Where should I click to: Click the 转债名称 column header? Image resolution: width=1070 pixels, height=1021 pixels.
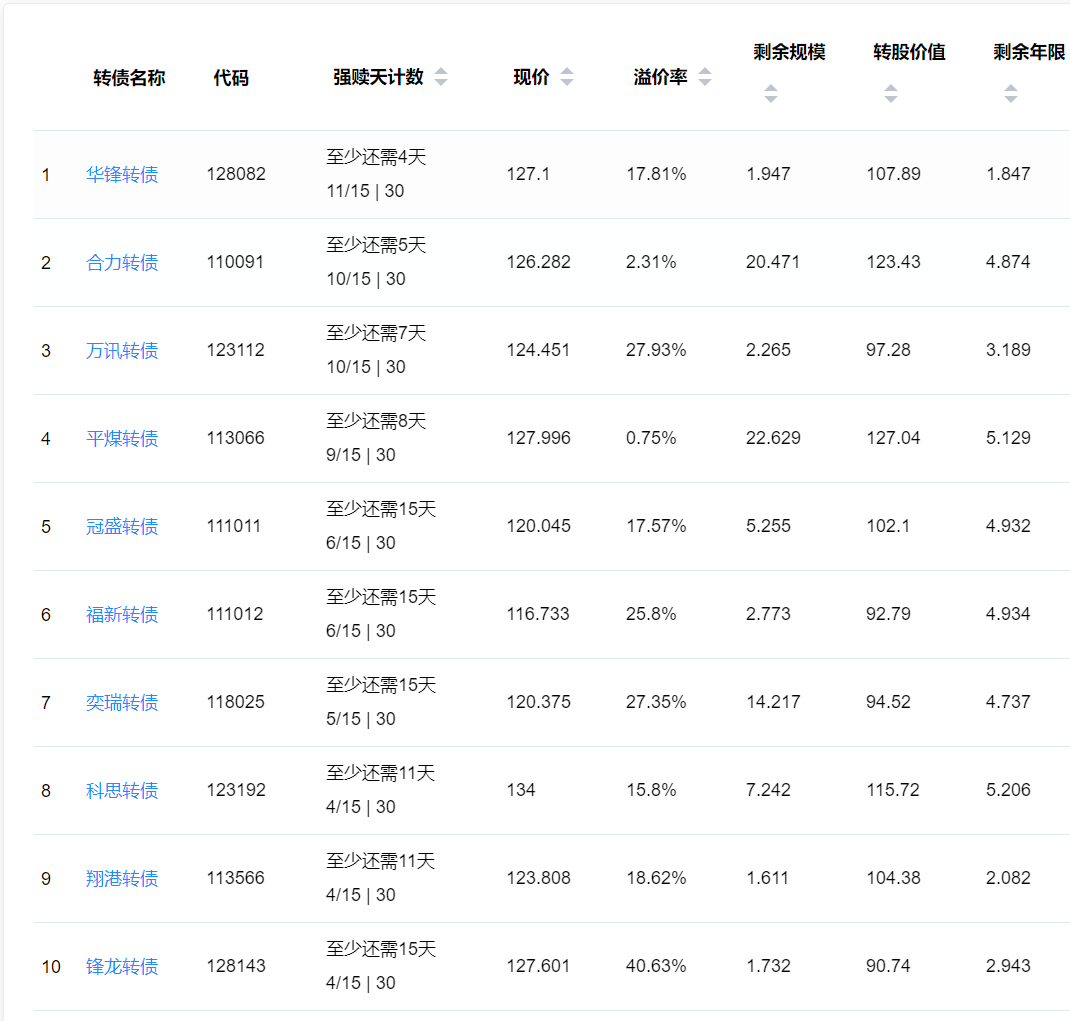[x=129, y=78]
